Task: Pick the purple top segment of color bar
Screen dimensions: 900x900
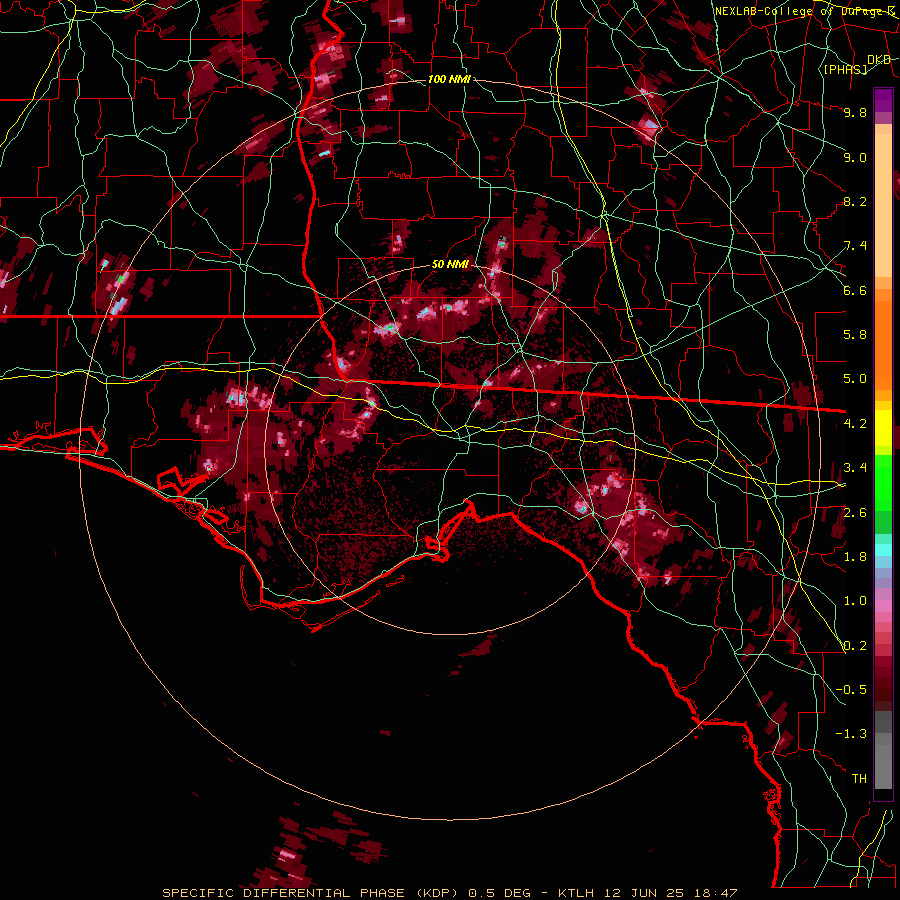Action: click(x=883, y=100)
